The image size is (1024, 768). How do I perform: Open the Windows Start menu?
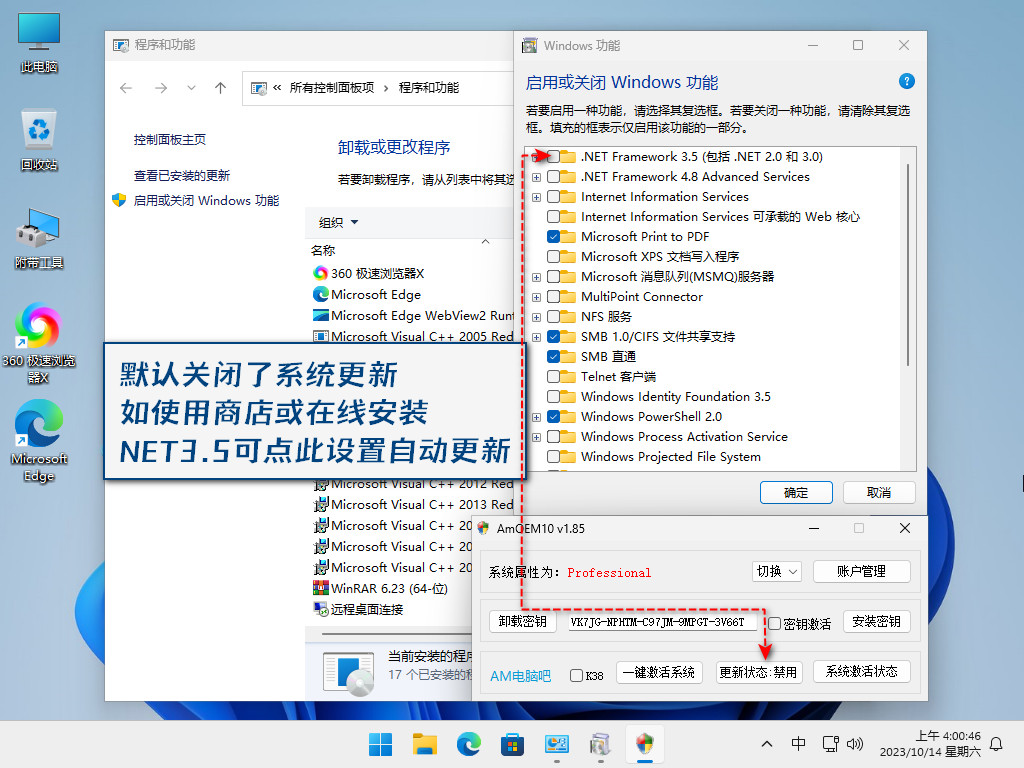click(x=380, y=744)
